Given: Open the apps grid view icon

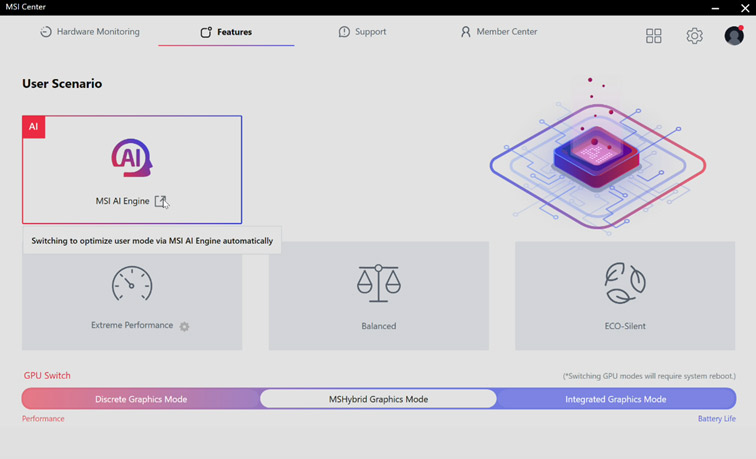Looking at the screenshot, I should pos(653,36).
